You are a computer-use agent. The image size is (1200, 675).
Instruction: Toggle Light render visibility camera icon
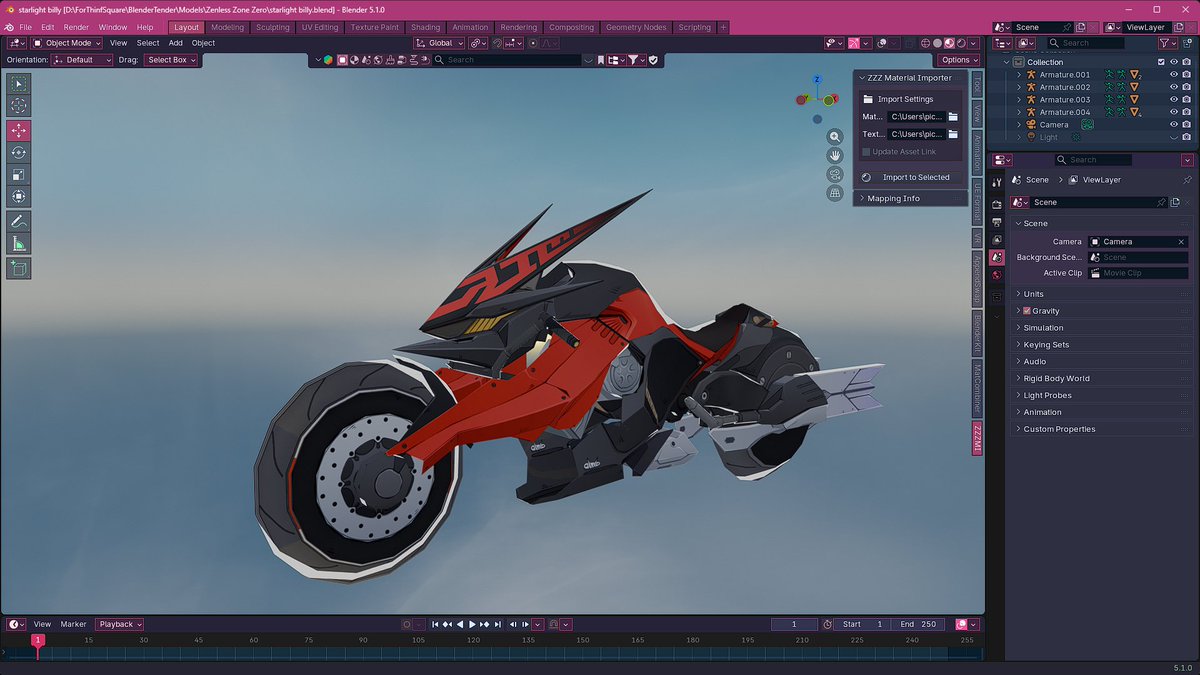[1188, 137]
